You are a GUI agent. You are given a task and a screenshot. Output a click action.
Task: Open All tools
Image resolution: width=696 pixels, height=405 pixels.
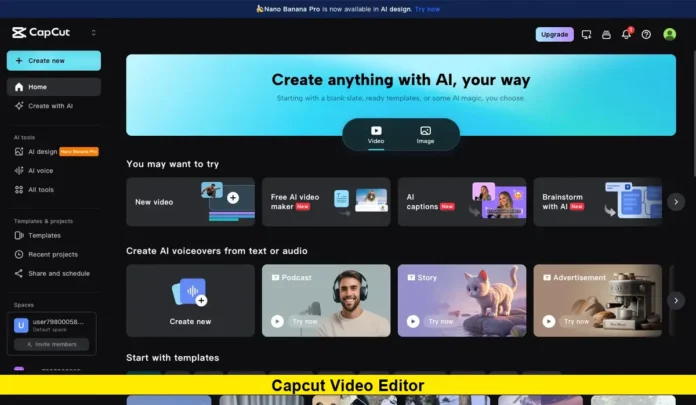(54, 190)
